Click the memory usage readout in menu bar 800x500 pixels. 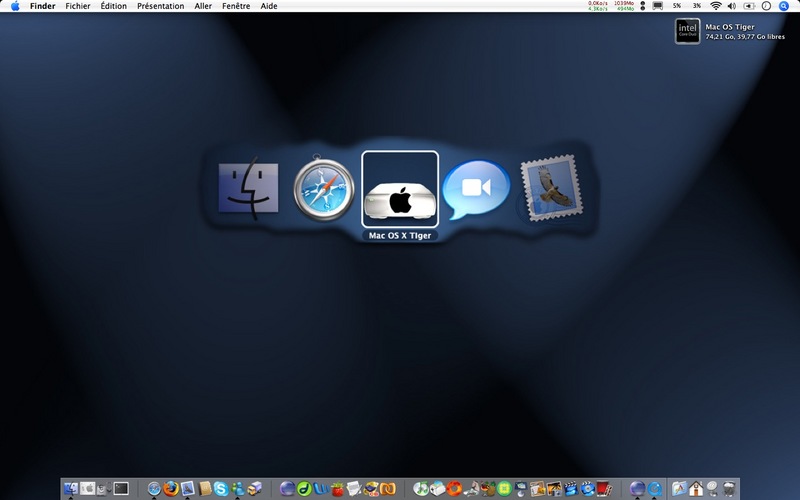[x=624, y=6]
